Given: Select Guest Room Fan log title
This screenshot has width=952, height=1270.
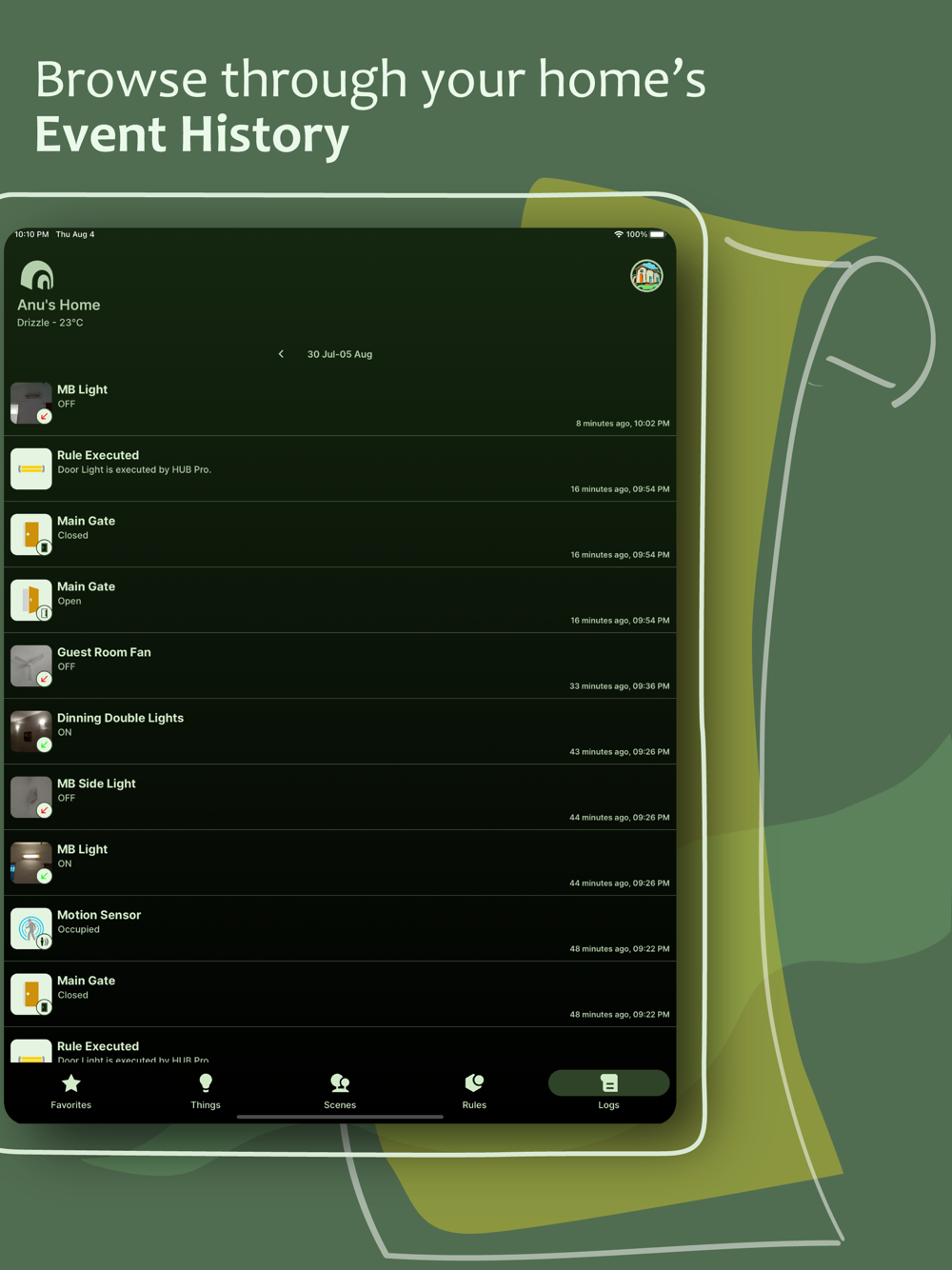Looking at the screenshot, I should [x=104, y=652].
